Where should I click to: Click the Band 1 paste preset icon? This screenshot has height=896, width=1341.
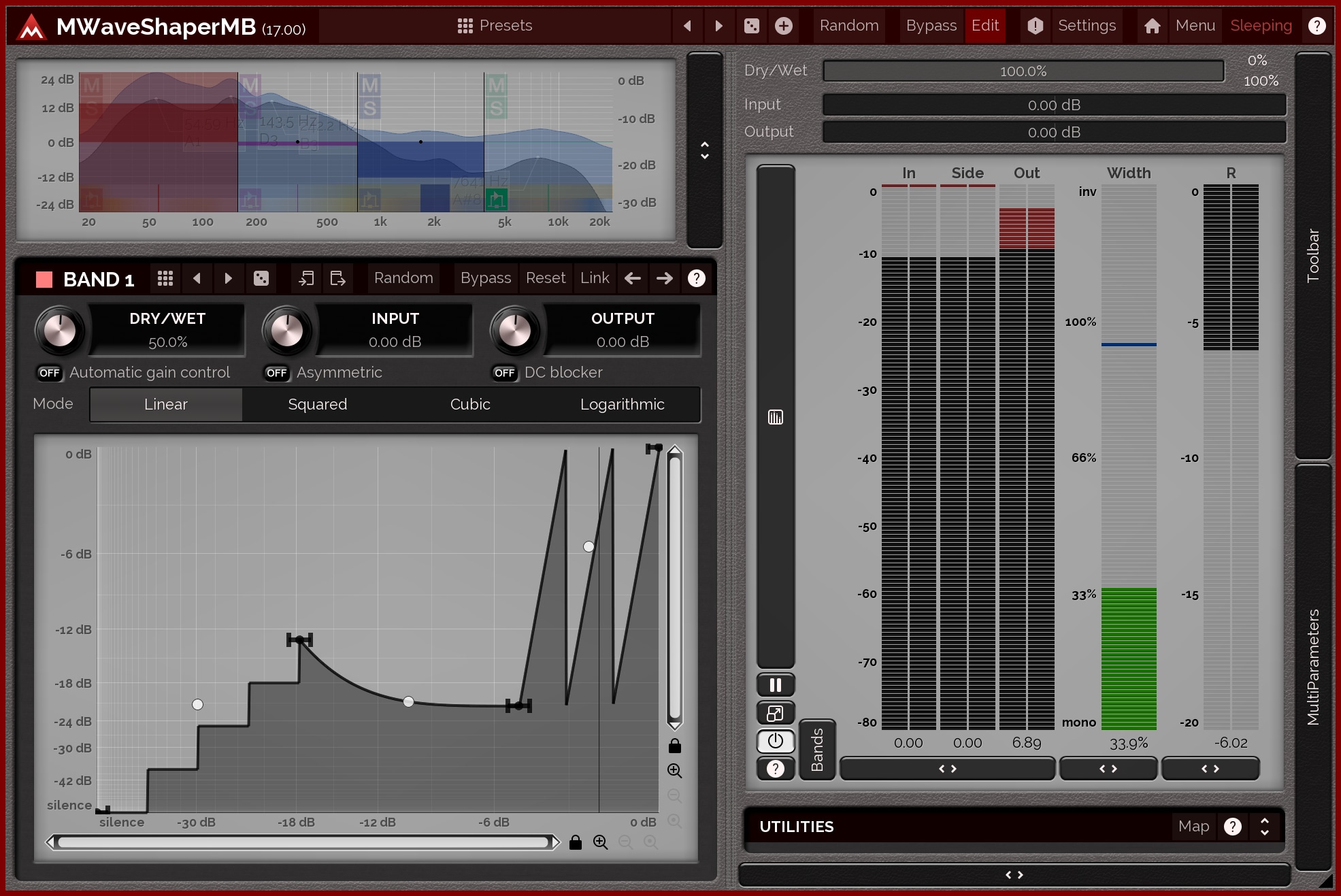(337, 278)
